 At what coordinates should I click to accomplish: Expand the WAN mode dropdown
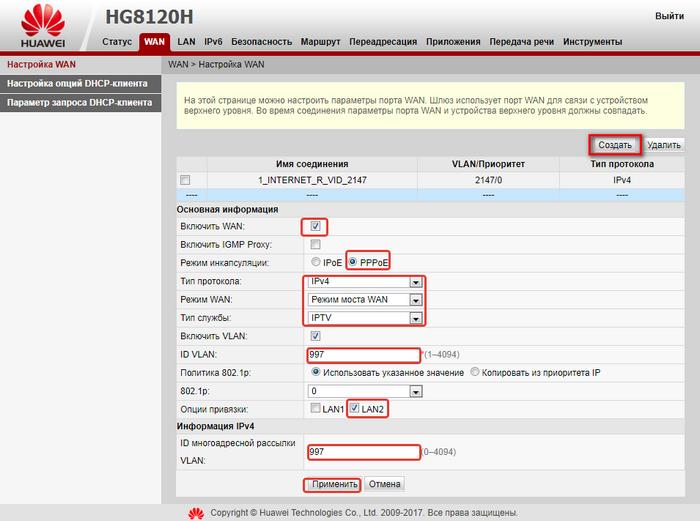[x=366, y=299]
